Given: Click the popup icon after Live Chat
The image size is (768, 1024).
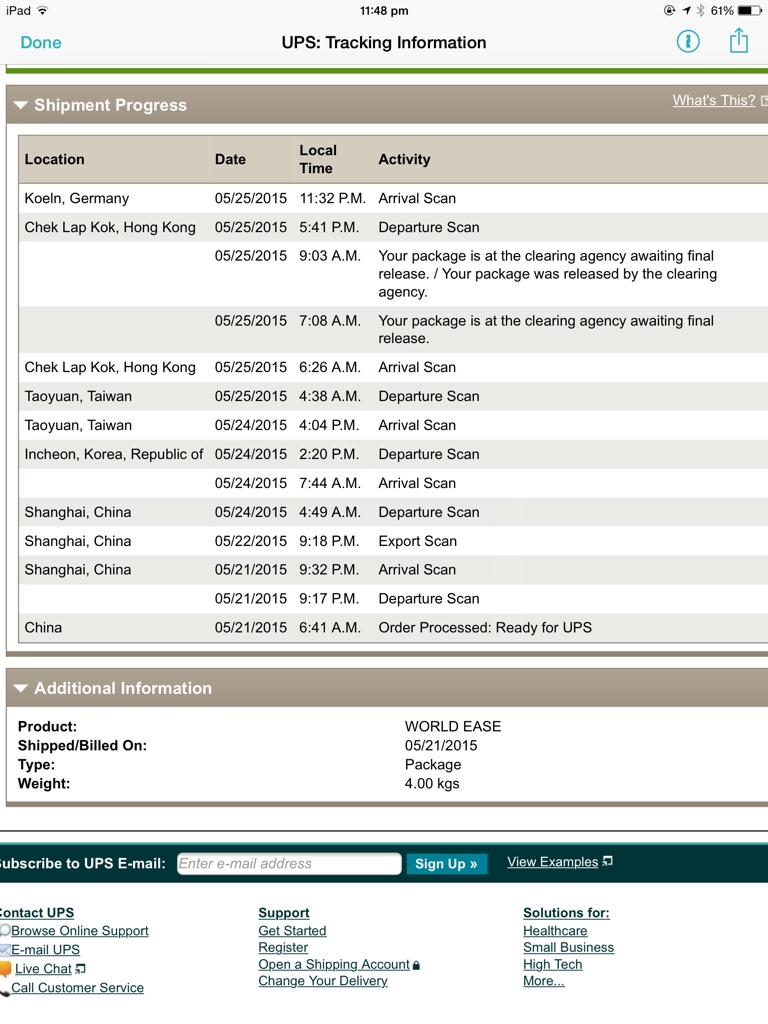Looking at the screenshot, I should 80,968.
